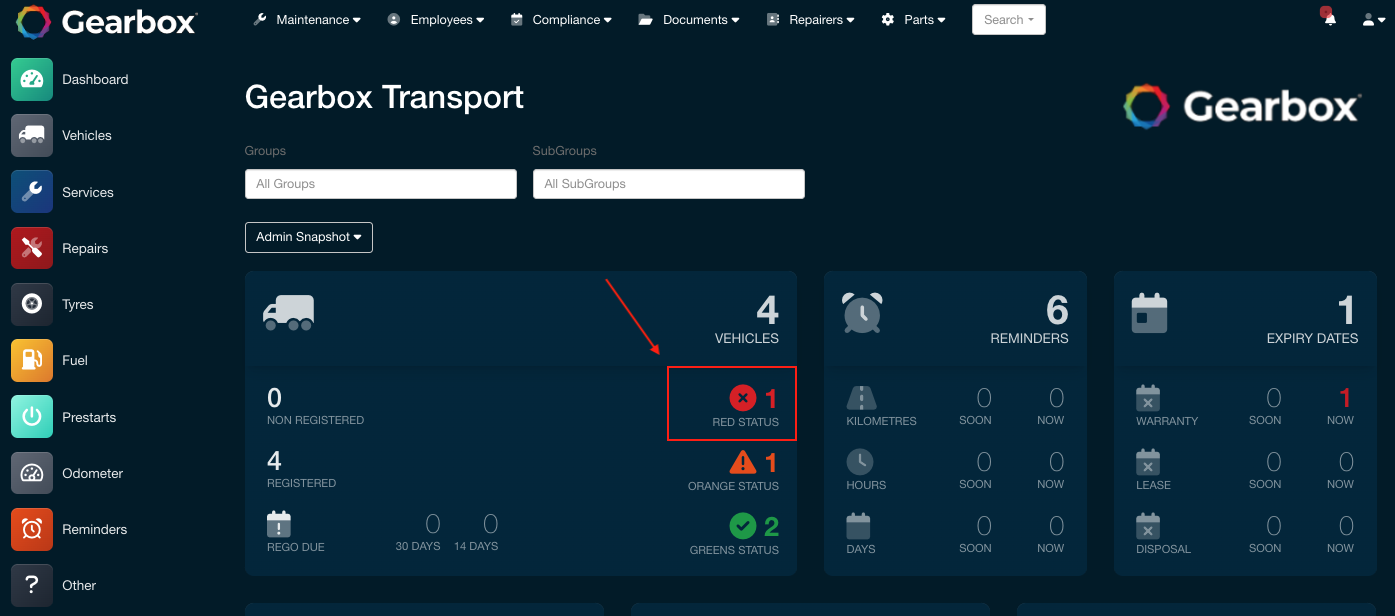Open the Admin Snapshot dropdown
Image resolution: width=1395 pixels, height=616 pixels.
[309, 237]
